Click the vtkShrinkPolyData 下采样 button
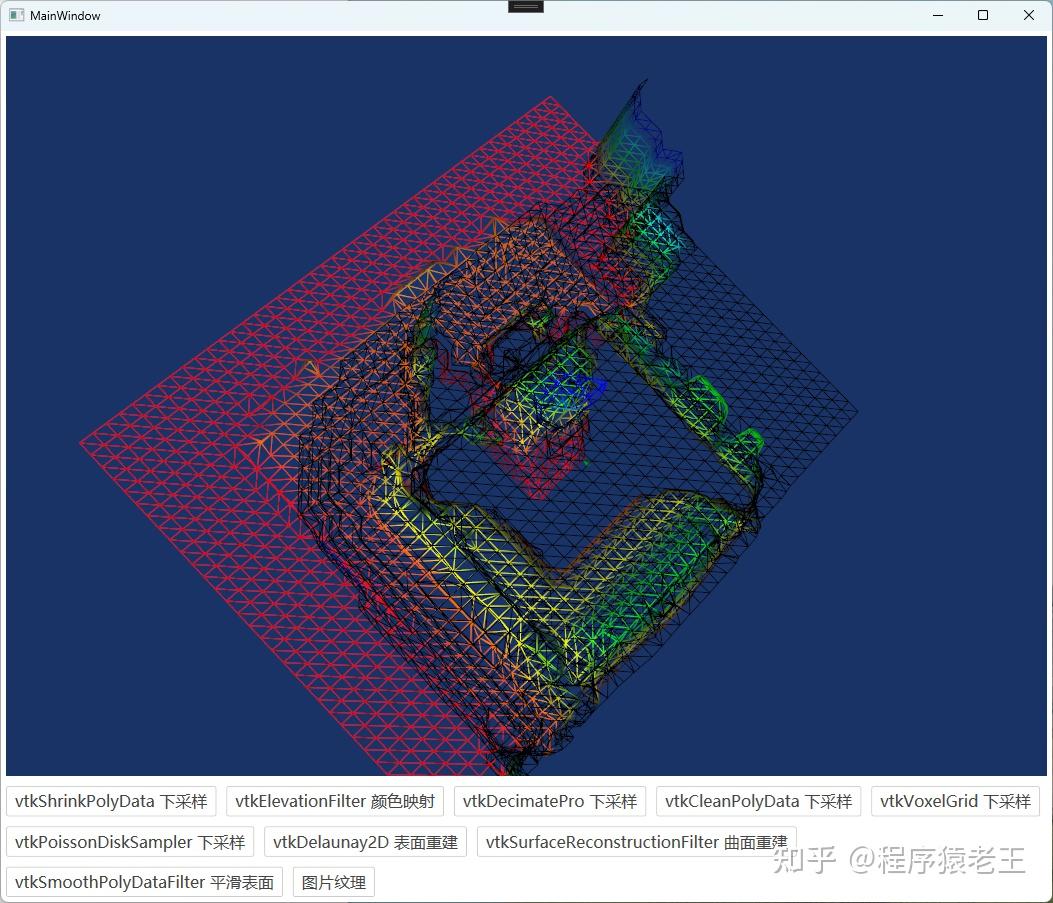The height and width of the screenshot is (903, 1053). pyautogui.click(x=110, y=801)
